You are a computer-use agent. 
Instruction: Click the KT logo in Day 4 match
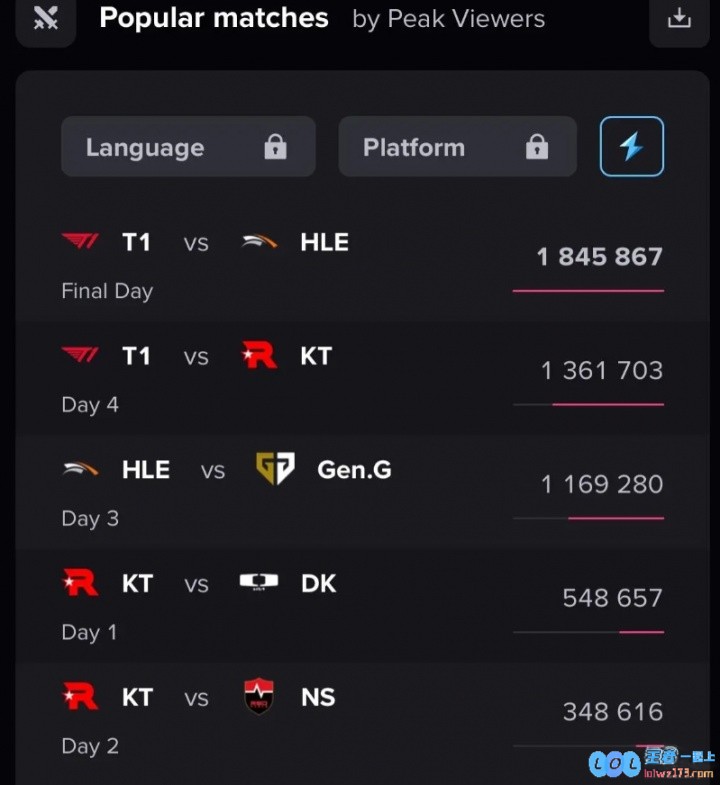coord(259,355)
